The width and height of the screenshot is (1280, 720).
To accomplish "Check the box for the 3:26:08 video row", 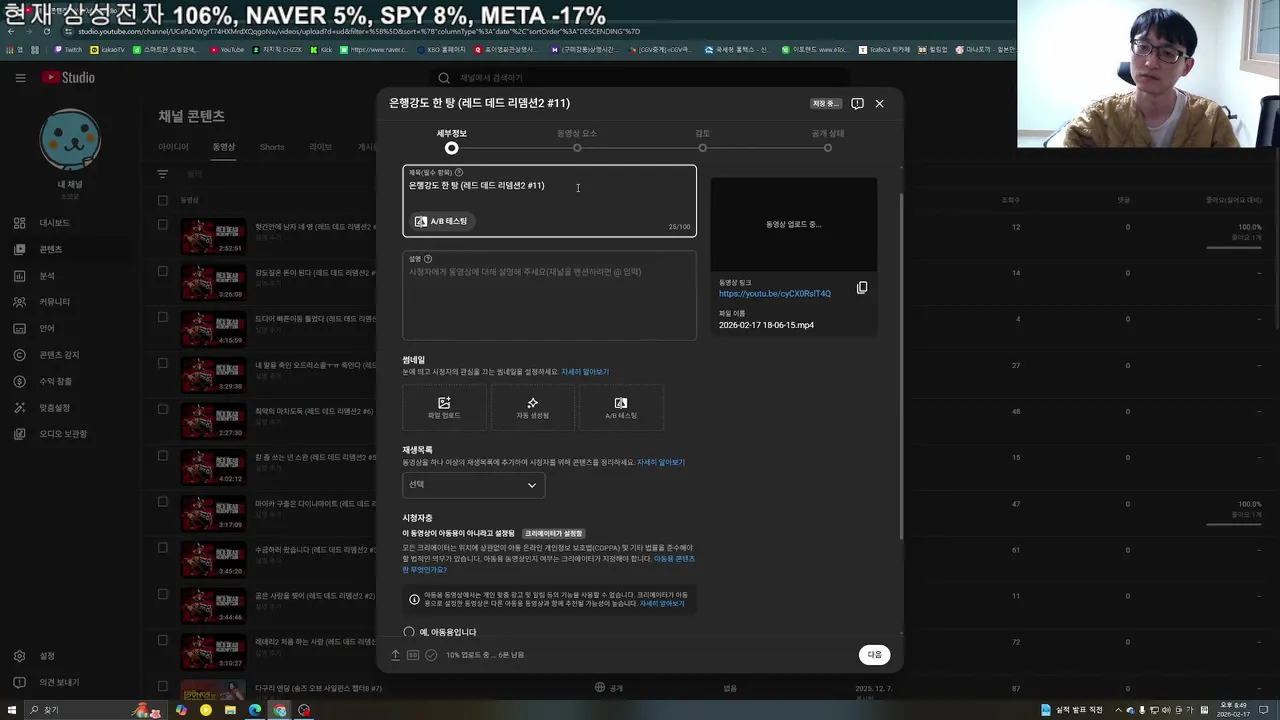I will click(163, 271).
